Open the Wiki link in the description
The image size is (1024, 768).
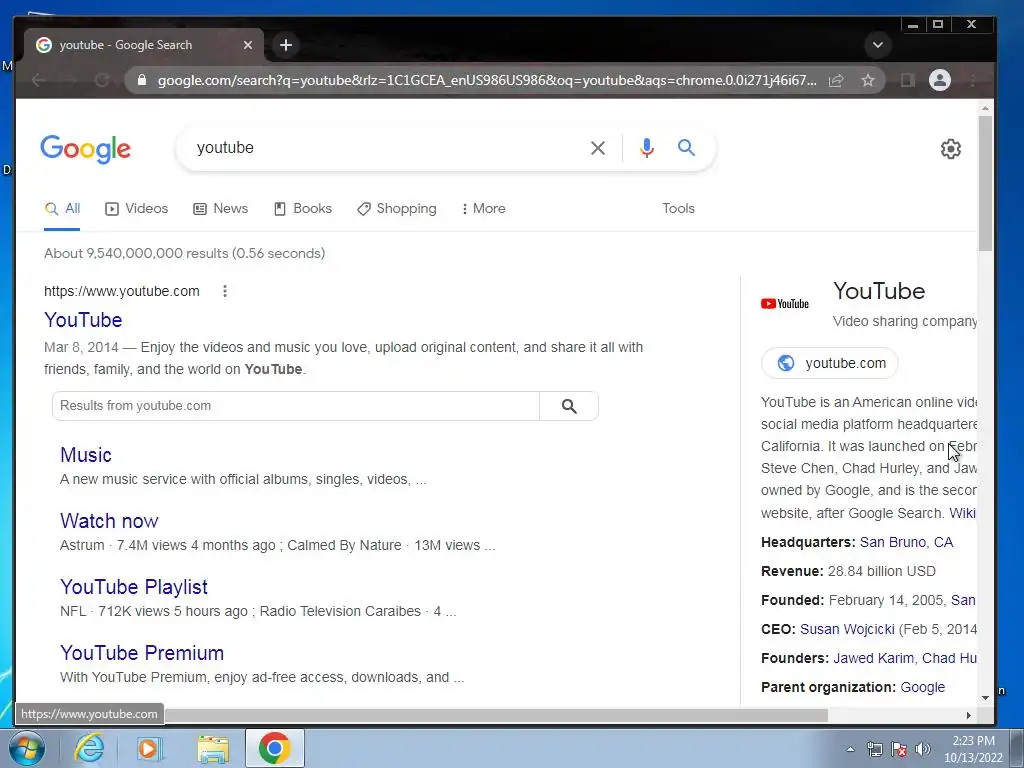[962, 513]
